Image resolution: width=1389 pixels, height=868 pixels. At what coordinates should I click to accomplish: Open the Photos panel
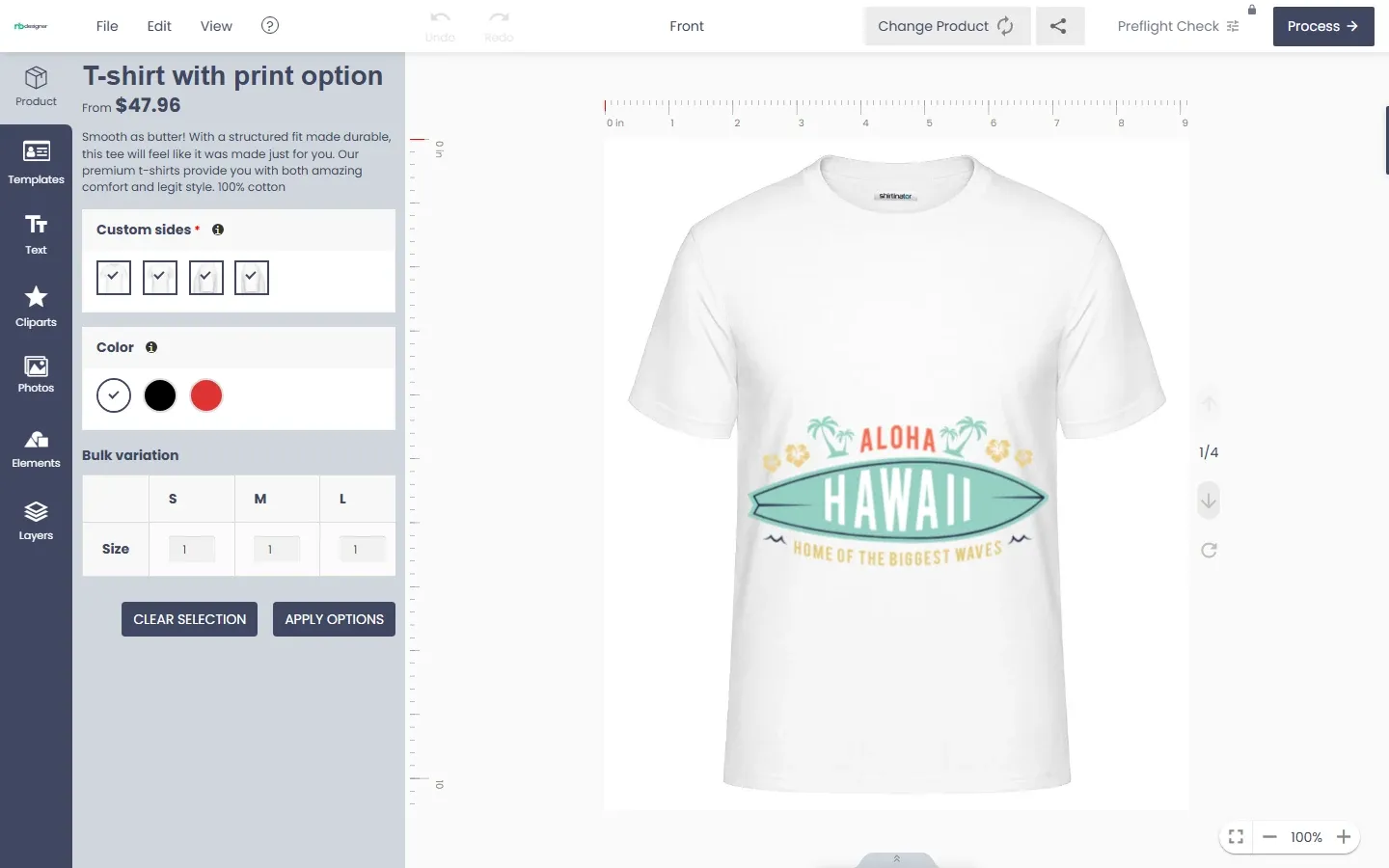(36, 374)
